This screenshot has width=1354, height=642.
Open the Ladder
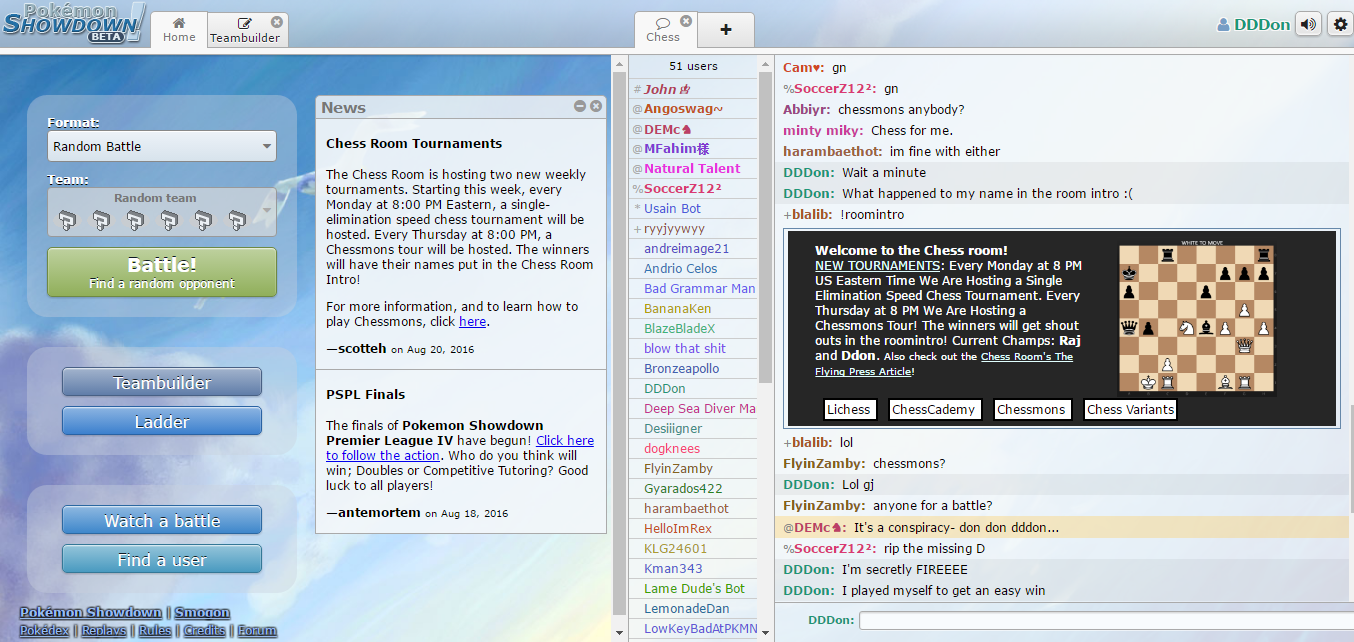162,422
